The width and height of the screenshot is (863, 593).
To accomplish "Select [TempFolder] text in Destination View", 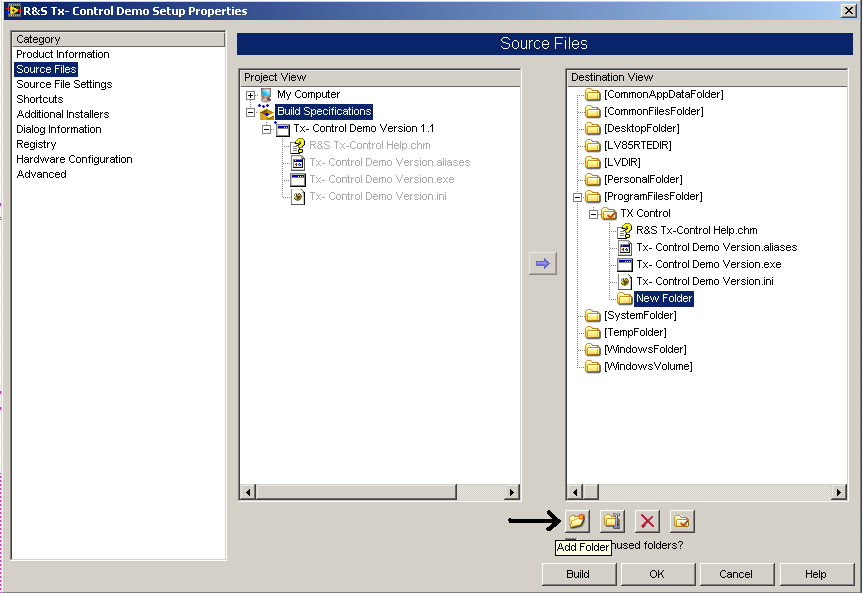I will point(635,333).
